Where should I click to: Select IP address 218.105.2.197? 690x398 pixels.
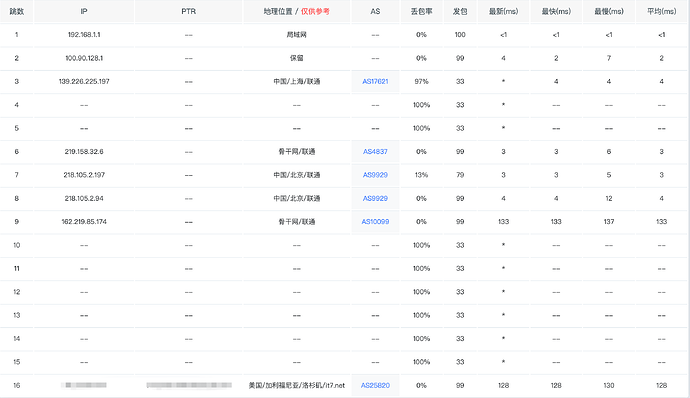tap(84, 175)
